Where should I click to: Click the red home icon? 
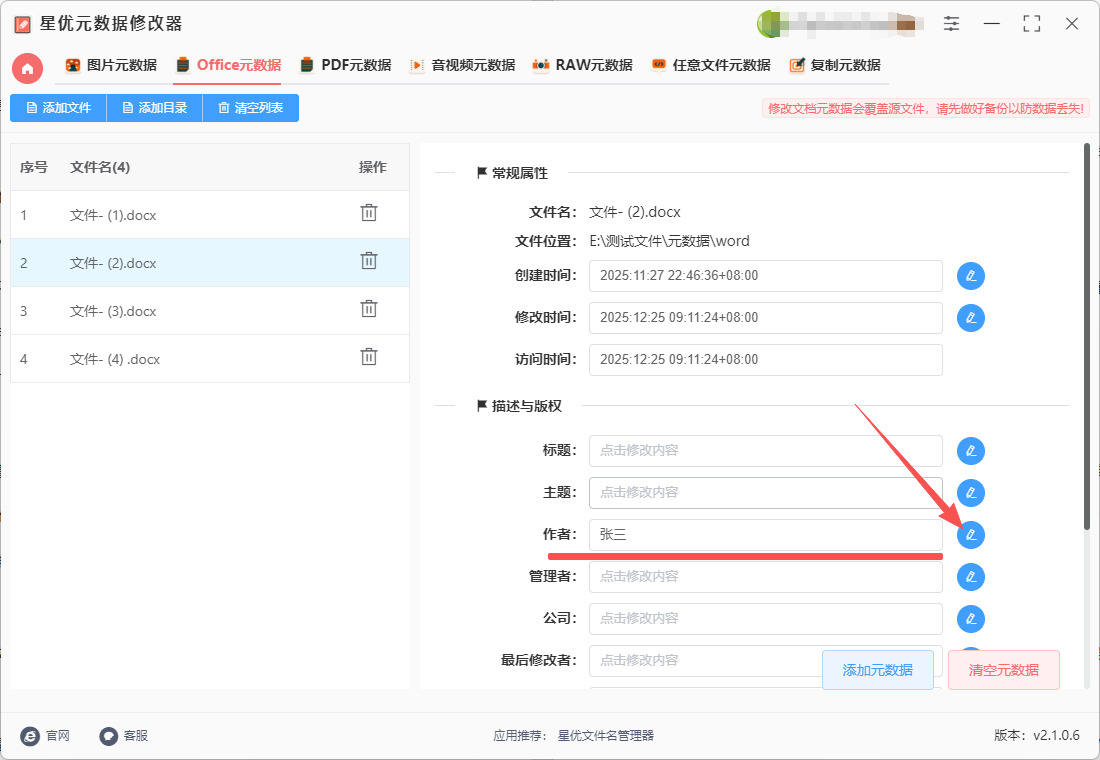[x=27, y=68]
